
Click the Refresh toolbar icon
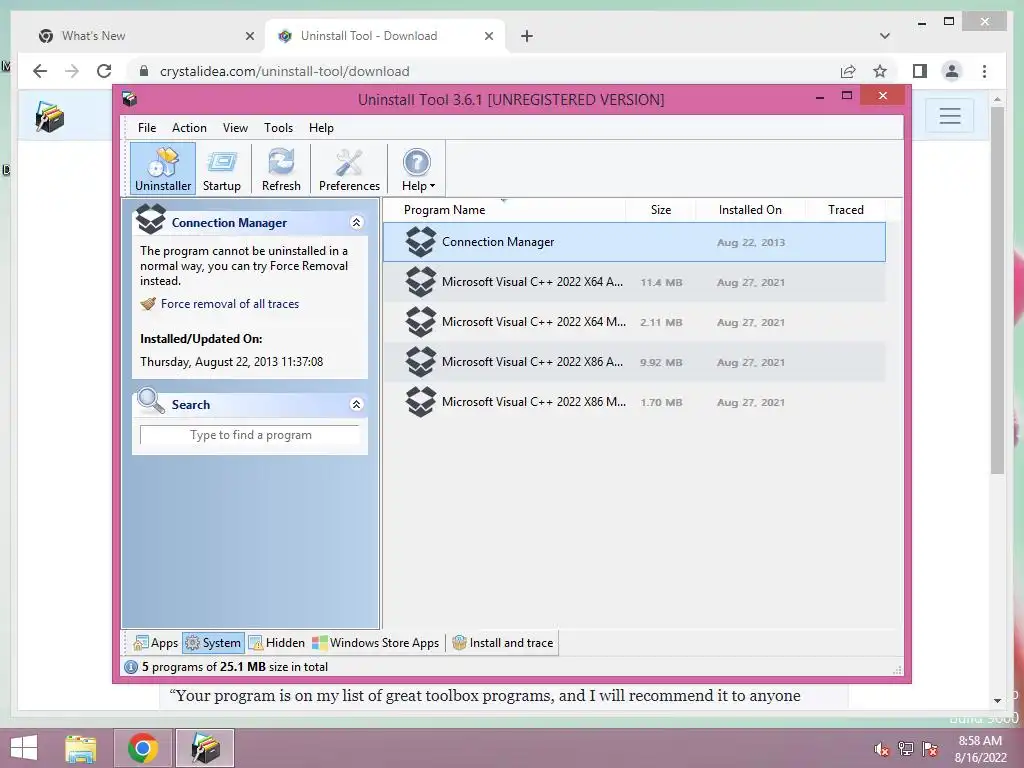[x=281, y=169]
